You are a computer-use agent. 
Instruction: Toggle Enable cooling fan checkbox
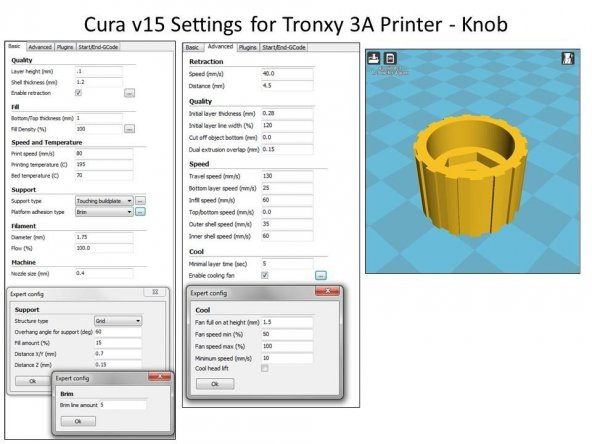265,275
